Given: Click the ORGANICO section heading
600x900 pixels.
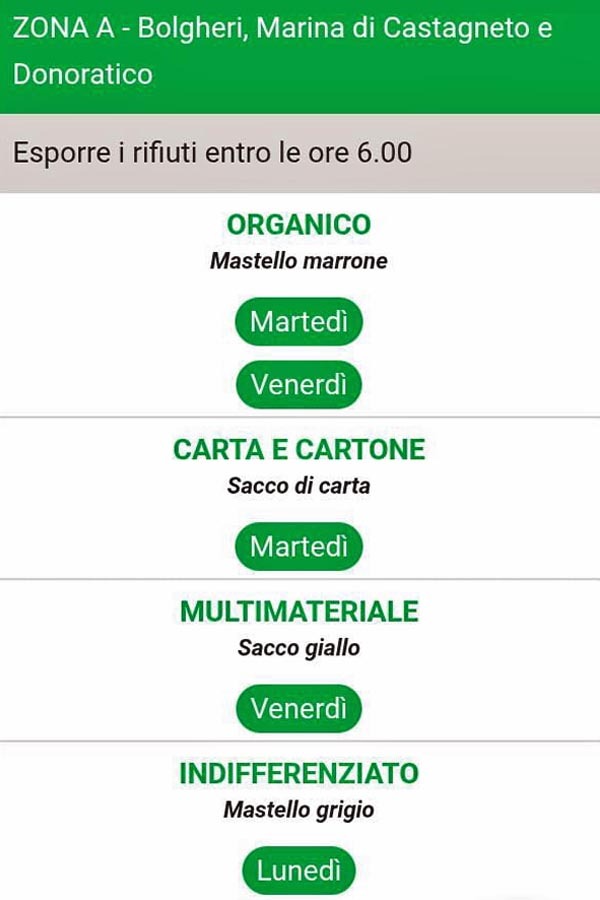Looking at the screenshot, I should click(299, 225).
